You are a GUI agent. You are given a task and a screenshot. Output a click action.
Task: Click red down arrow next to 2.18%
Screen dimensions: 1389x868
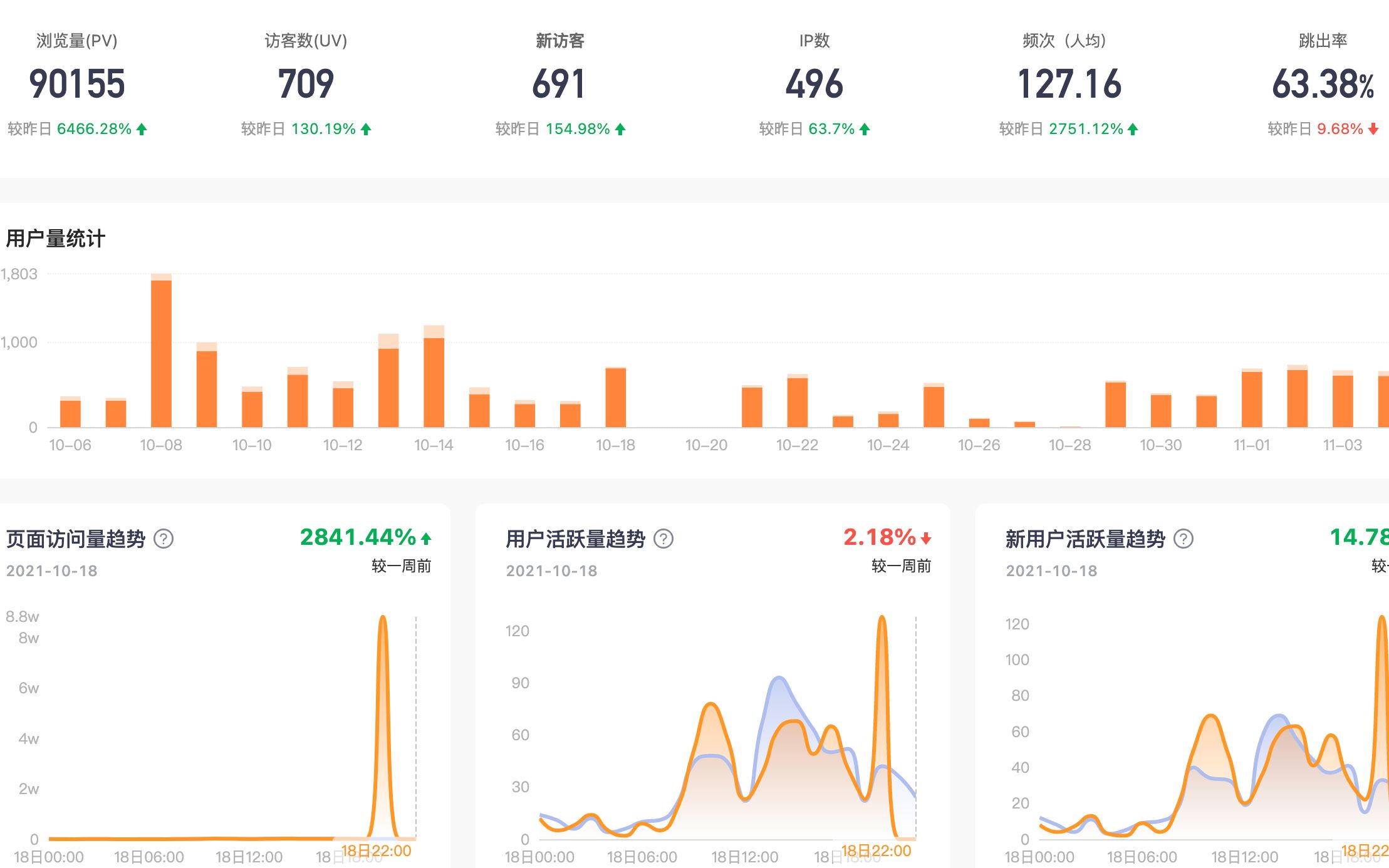(x=926, y=538)
